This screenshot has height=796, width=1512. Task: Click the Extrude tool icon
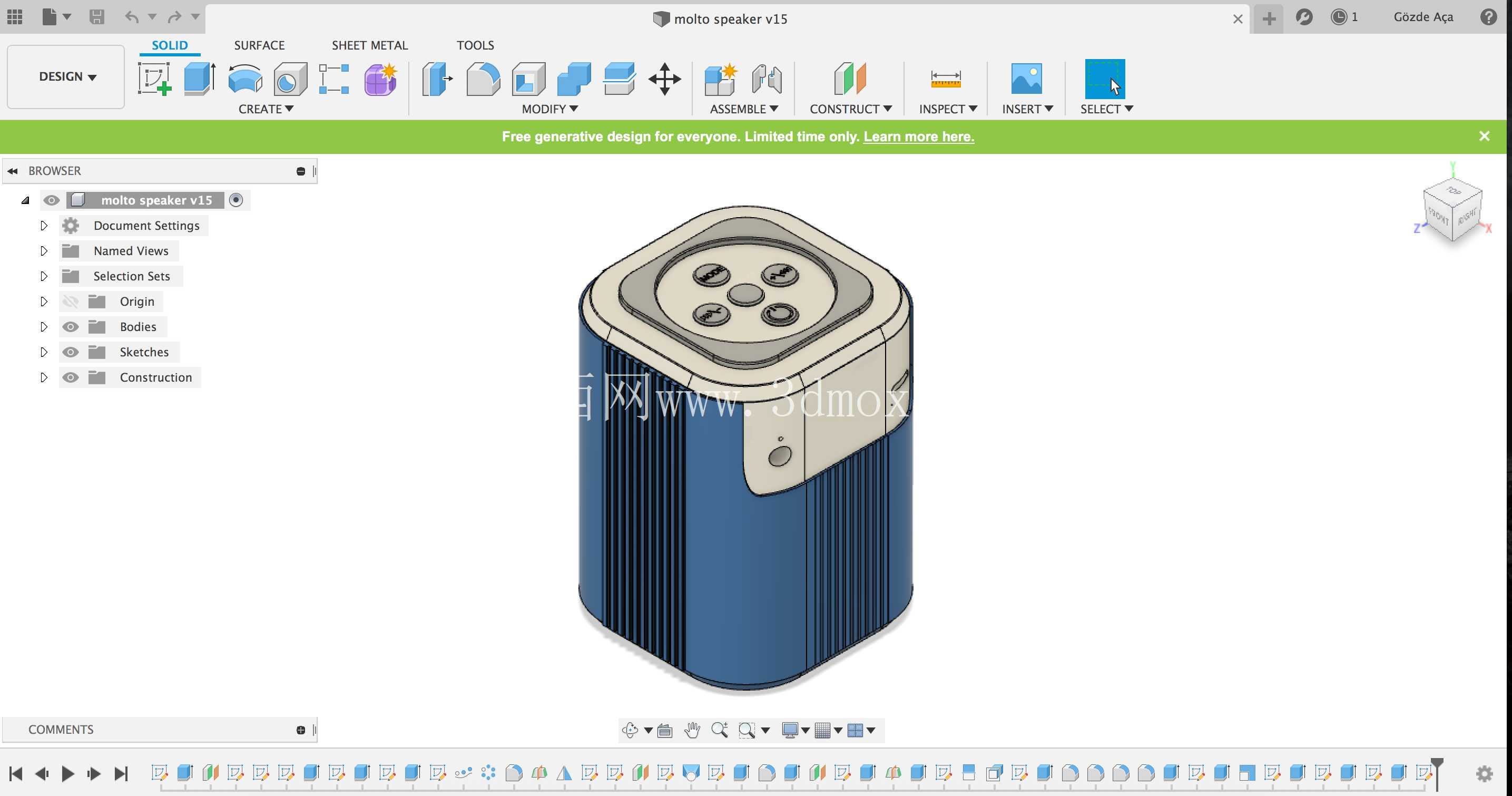(x=200, y=79)
